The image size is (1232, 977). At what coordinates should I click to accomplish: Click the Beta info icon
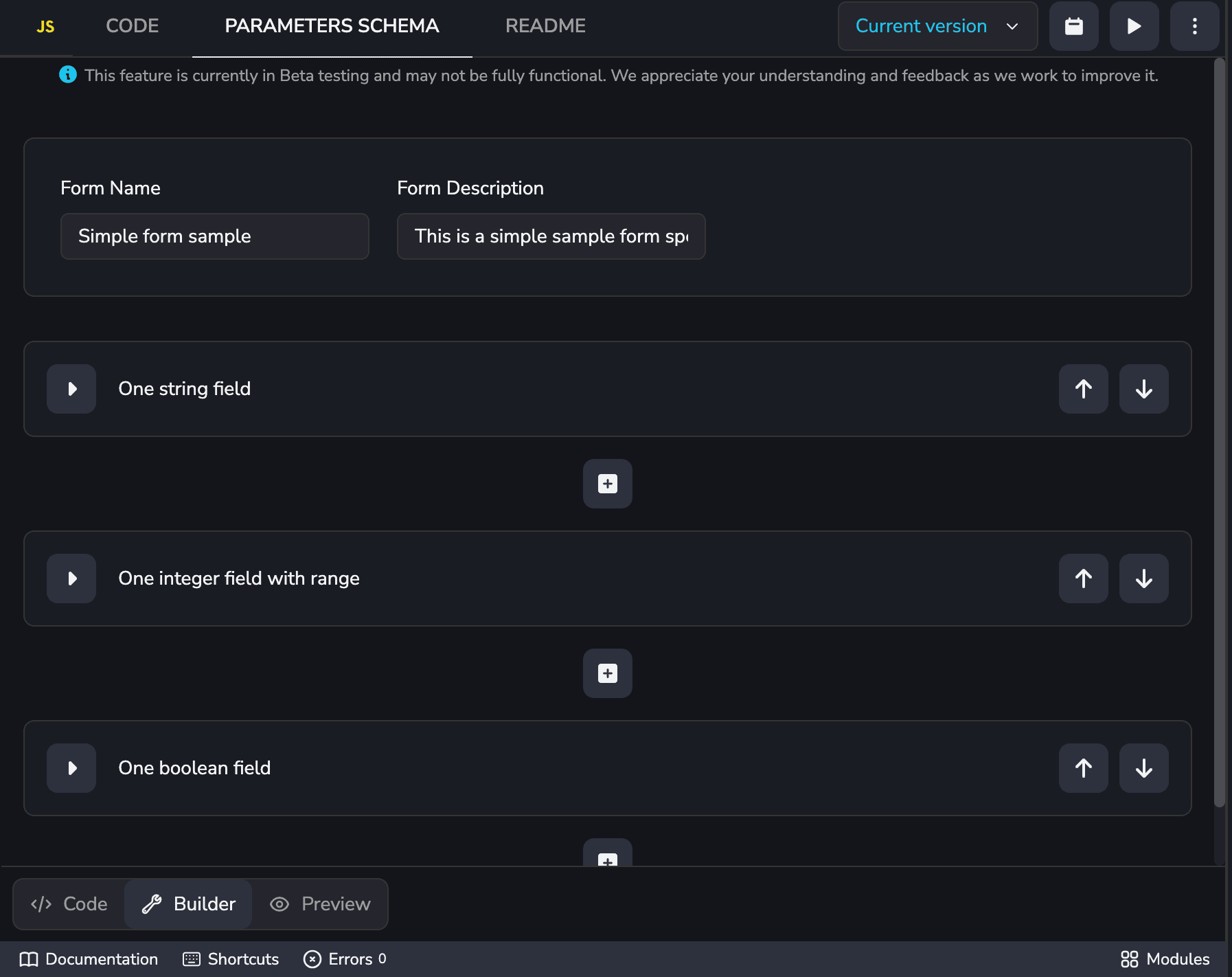point(68,74)
